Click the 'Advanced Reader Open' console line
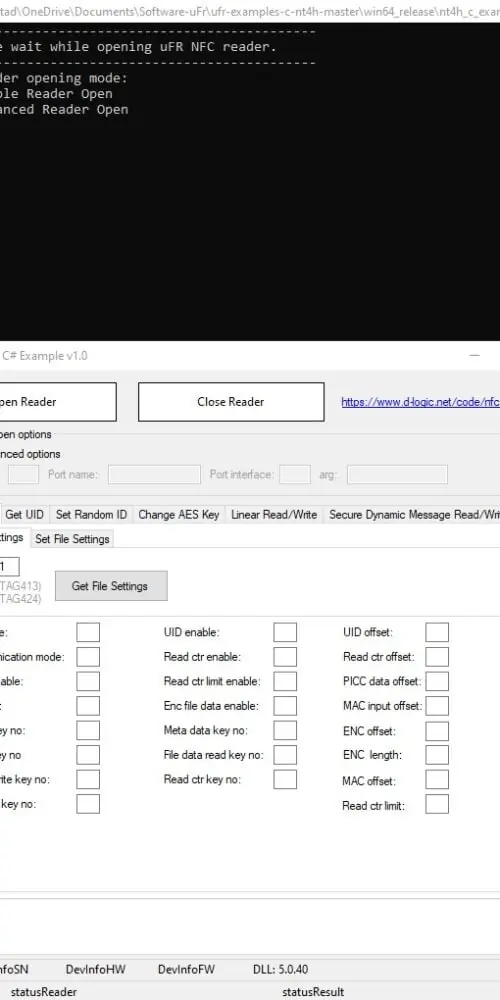Image resolution: width=500 pixels, height=1000 pixels. click(x=64, y=109)
